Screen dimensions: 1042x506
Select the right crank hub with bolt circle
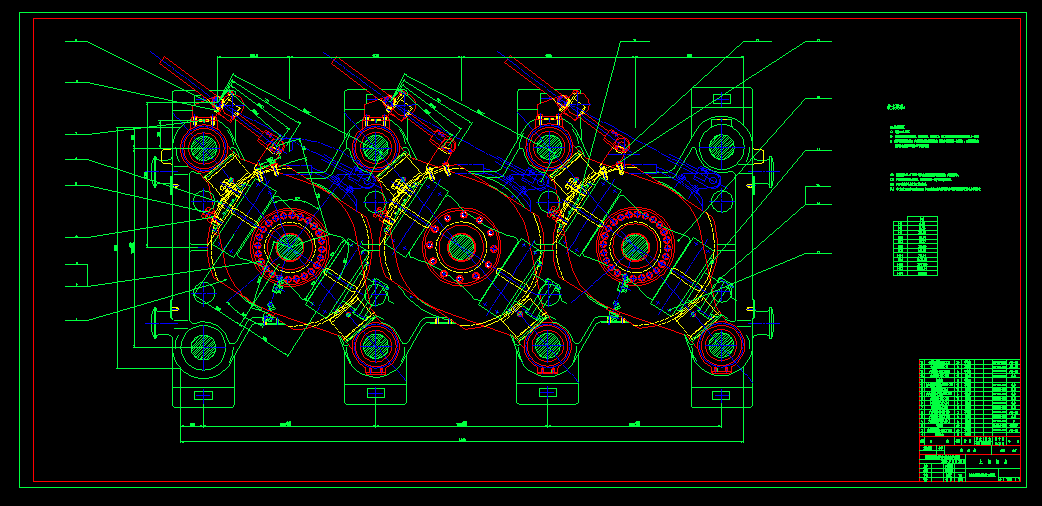pos(635,247)
